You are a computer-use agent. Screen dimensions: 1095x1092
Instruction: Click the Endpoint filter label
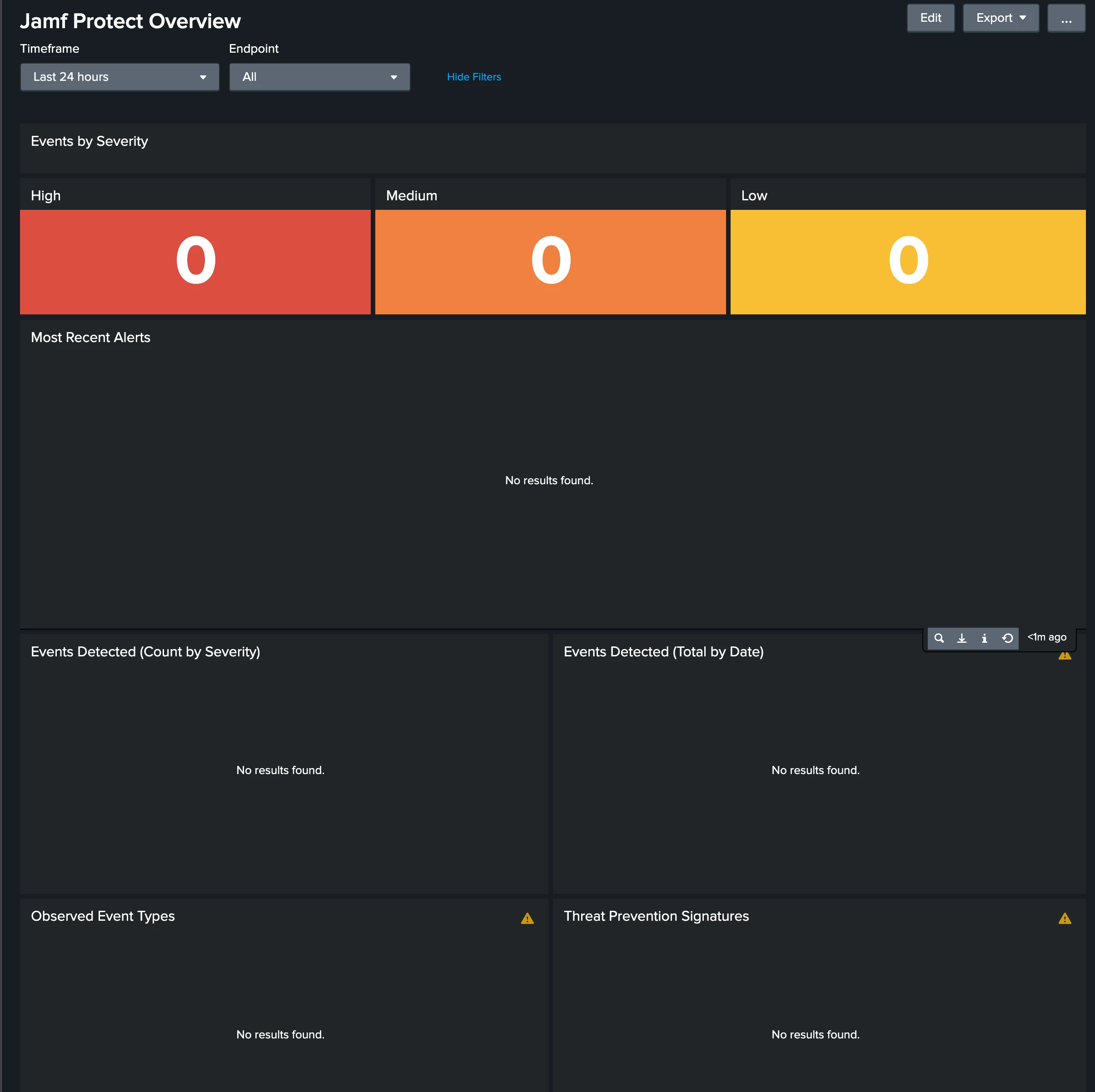coord(254,49)
